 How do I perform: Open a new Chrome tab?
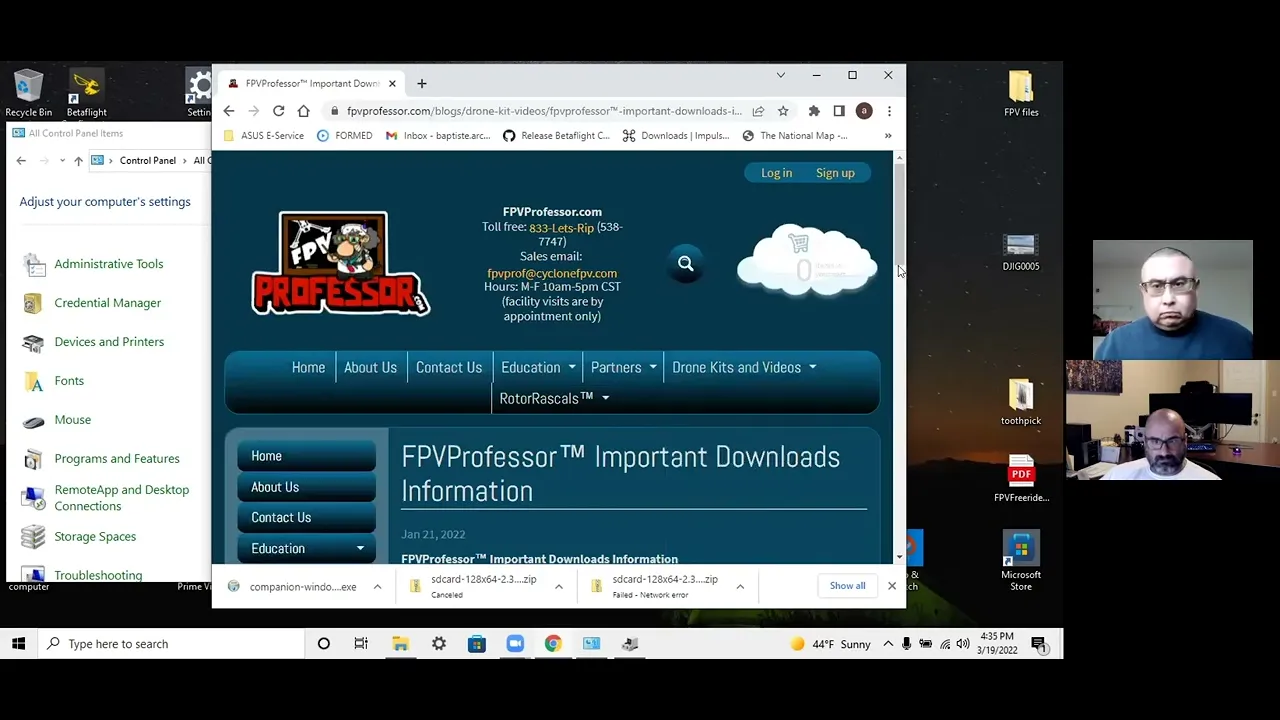pos(422,83)
